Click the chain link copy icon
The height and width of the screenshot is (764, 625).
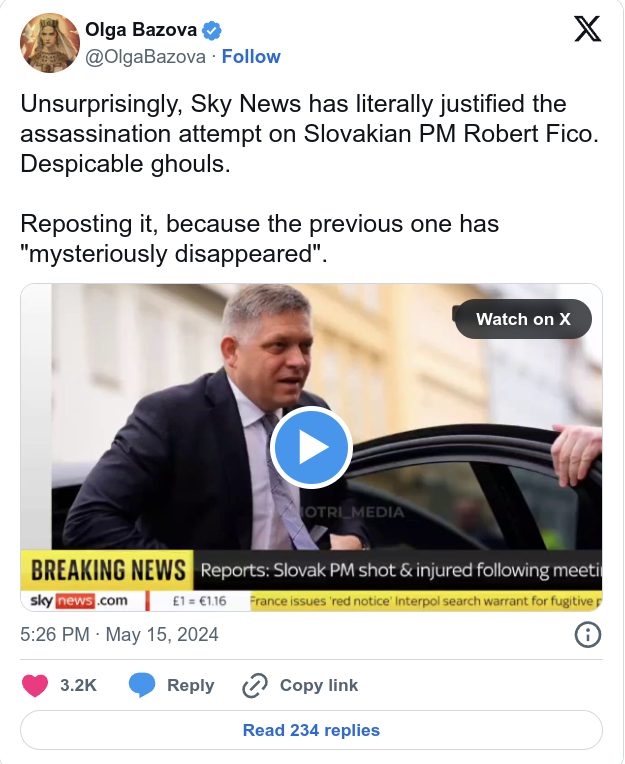(x=256, y=686)
